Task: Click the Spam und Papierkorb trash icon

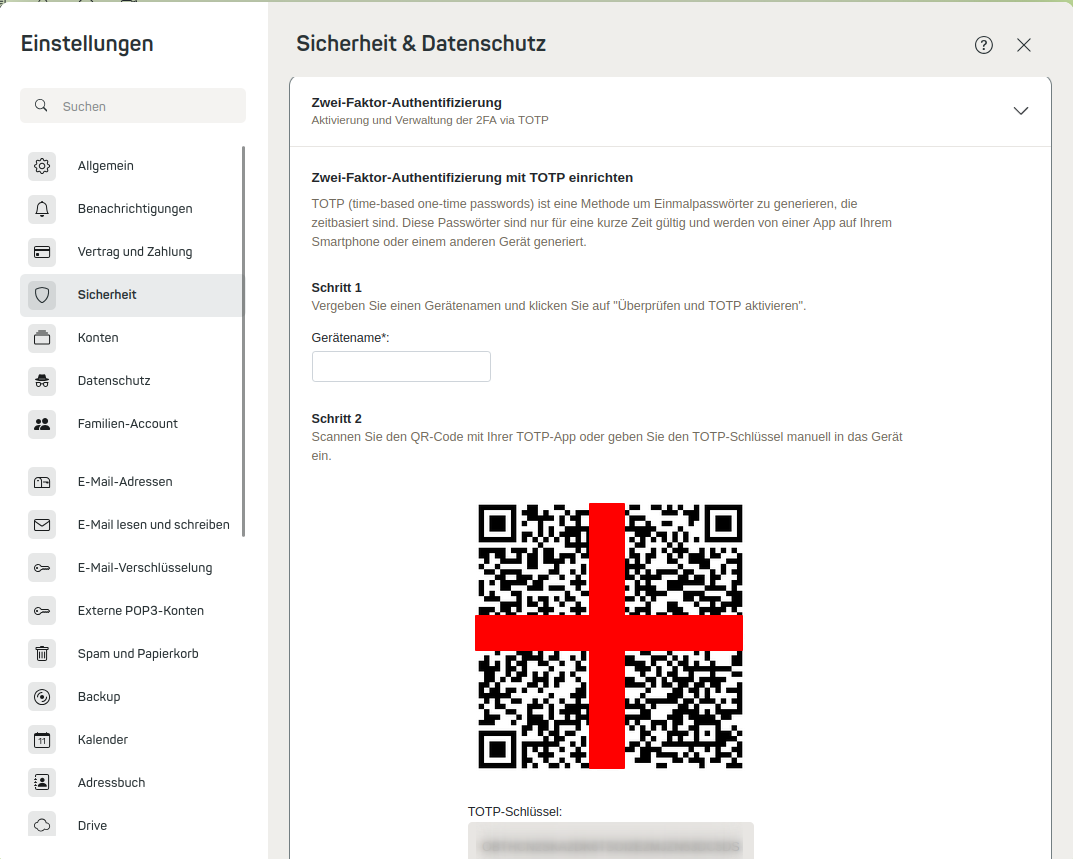Action: pos(42,654)
